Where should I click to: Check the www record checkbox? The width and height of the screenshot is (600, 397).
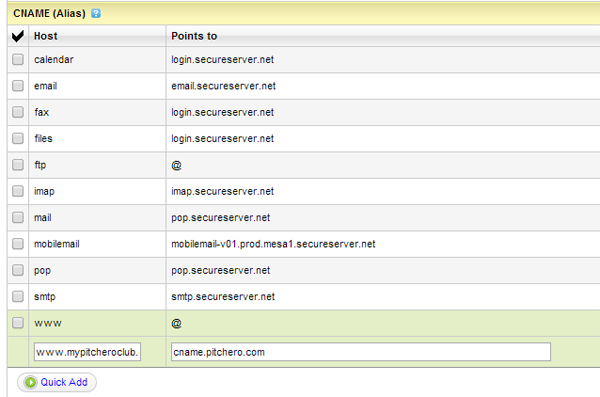coord(18,323)
